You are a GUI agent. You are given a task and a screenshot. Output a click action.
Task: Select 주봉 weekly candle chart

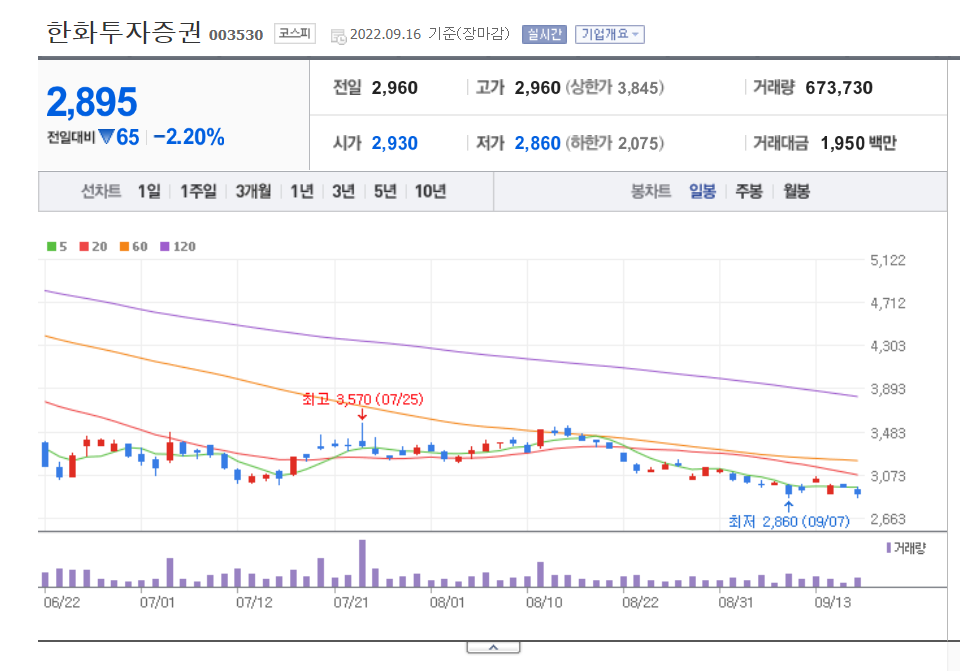point(749,192)
